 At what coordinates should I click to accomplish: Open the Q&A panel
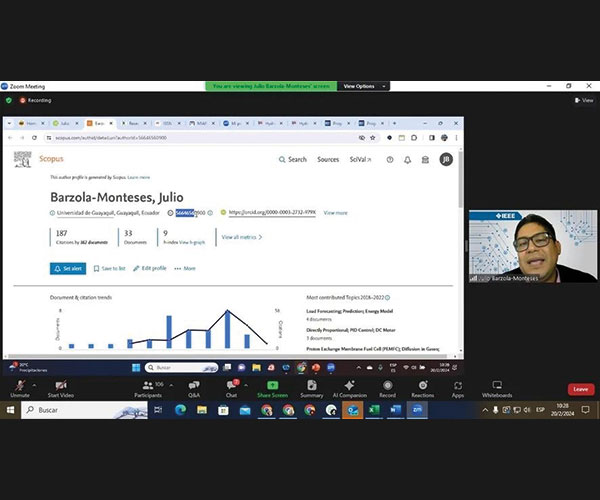point(194,389)
